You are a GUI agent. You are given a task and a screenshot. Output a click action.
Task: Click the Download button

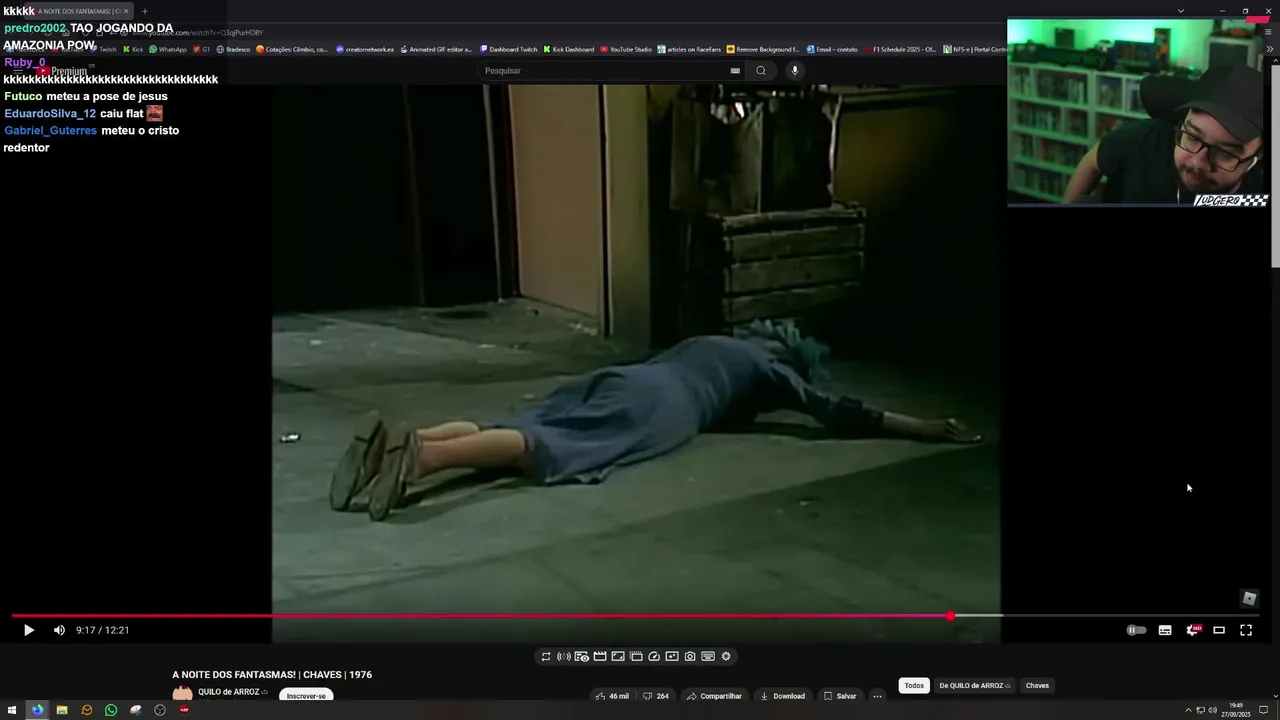783,696
